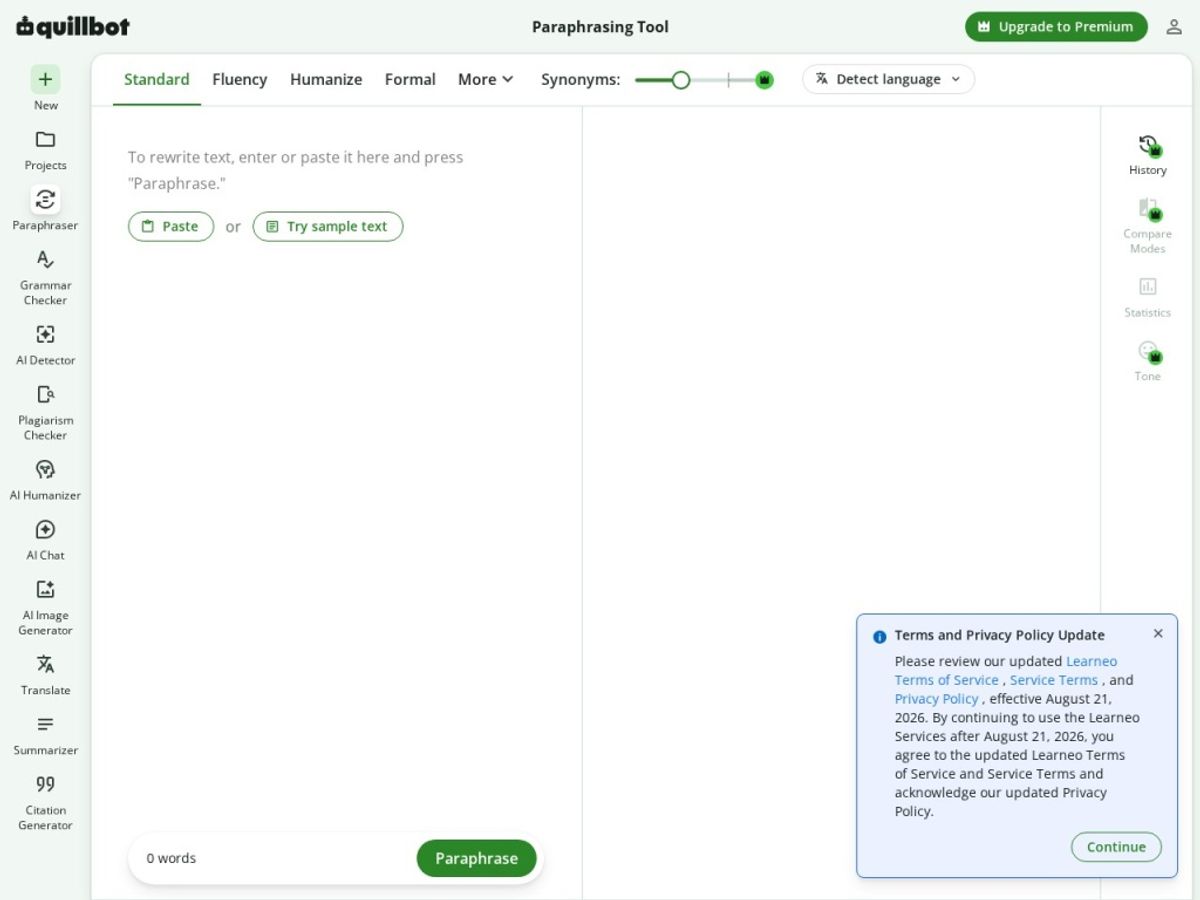Open the AI Image Generator tool

coord(45,607)
